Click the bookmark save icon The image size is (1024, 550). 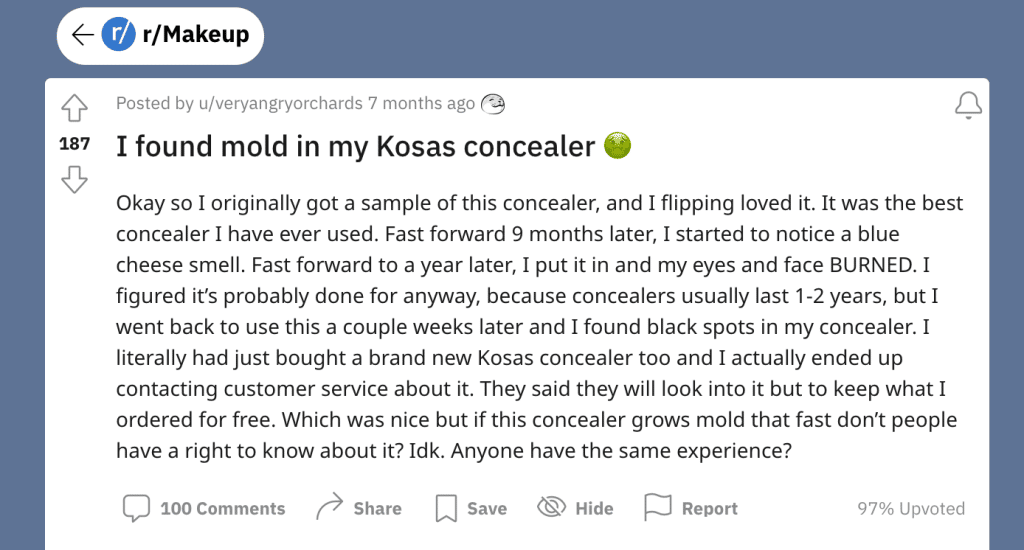pos(446,508)
